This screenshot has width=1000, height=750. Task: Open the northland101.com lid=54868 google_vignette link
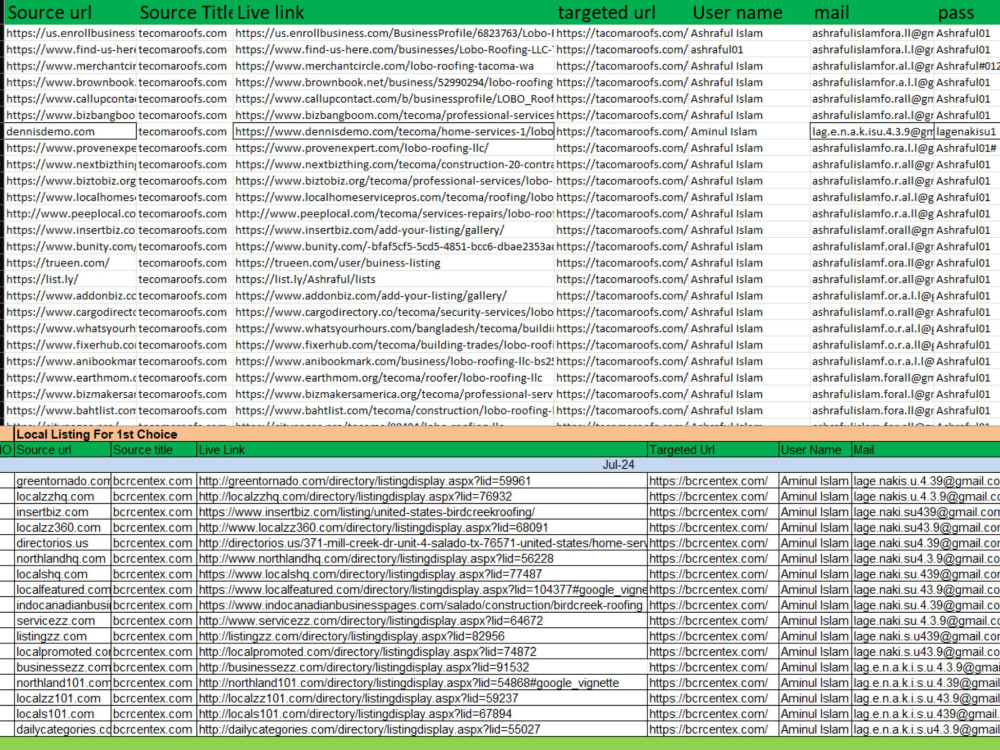click(409, 683)
